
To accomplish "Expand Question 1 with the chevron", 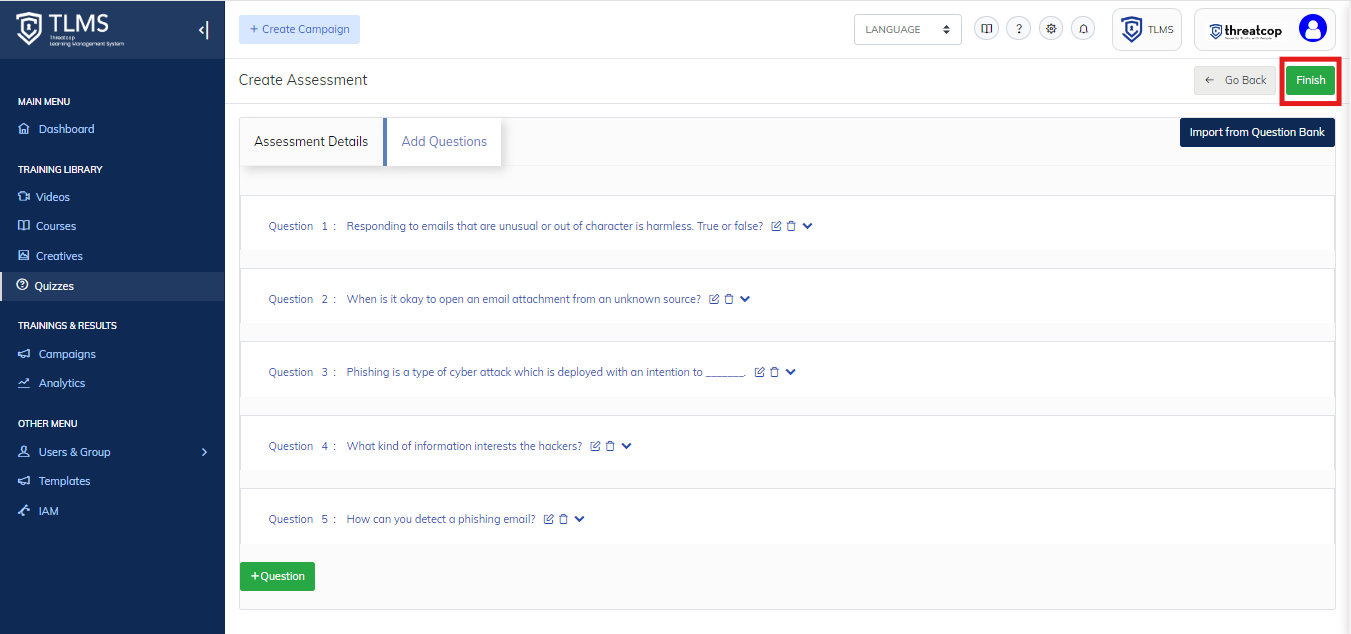I will tap(808, 226).
